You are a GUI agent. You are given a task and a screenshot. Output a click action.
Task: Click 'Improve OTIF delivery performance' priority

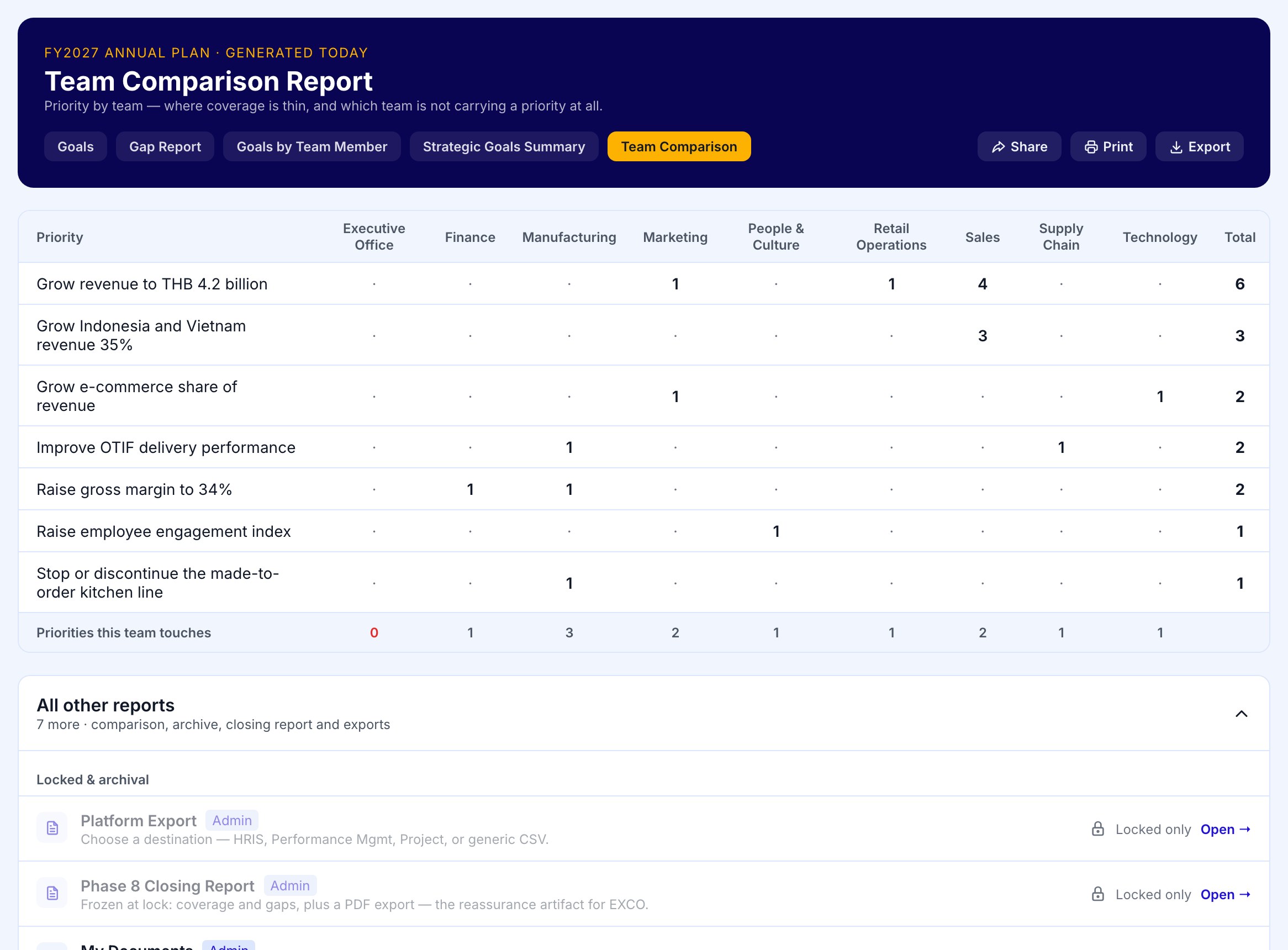[x=166, y=447]
